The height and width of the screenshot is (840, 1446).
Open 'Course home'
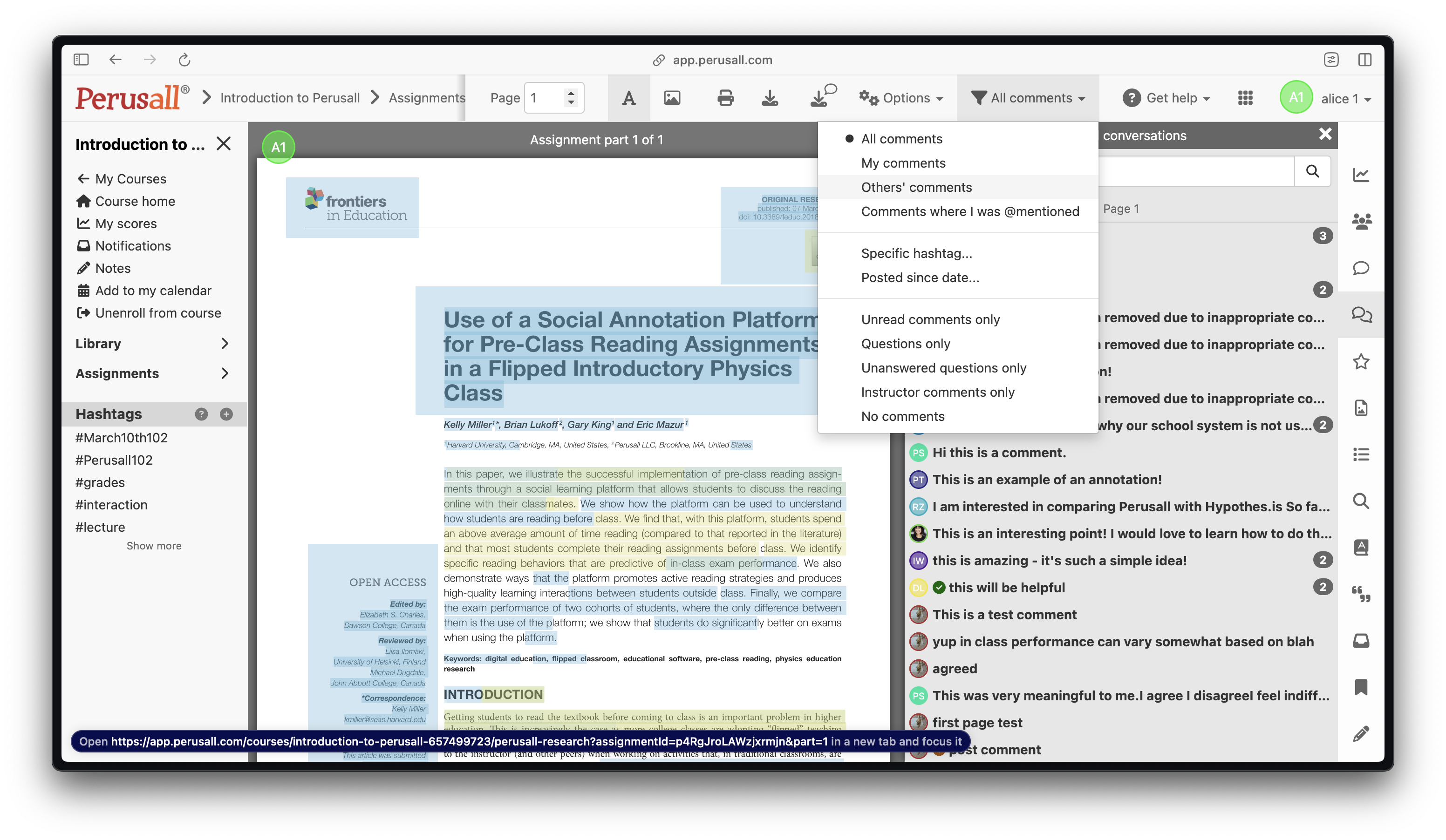(126, 201)
